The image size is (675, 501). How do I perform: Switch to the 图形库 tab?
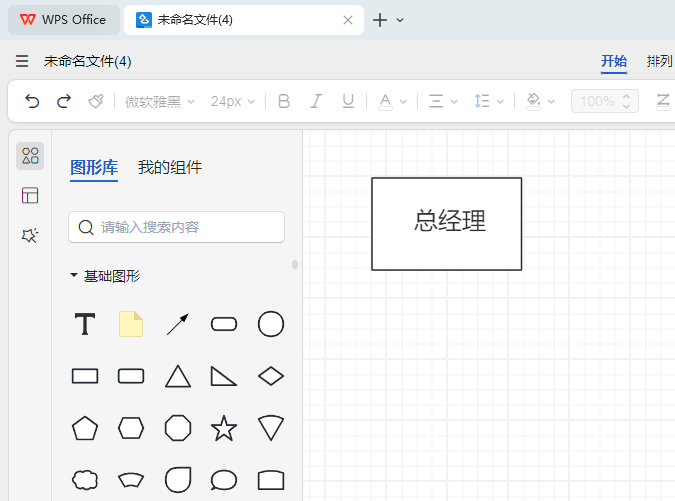click(x=94, y=167)
